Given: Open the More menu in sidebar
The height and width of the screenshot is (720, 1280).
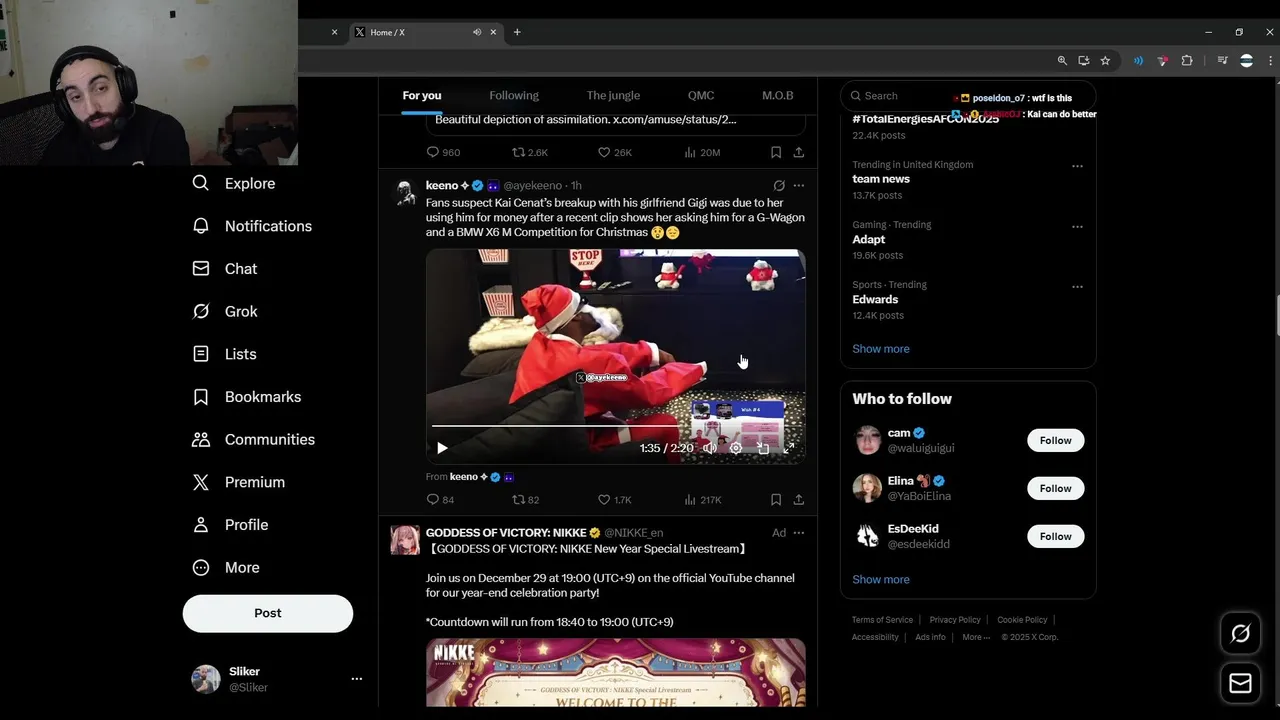Looking at the screenshot, I should pos(226,567).
